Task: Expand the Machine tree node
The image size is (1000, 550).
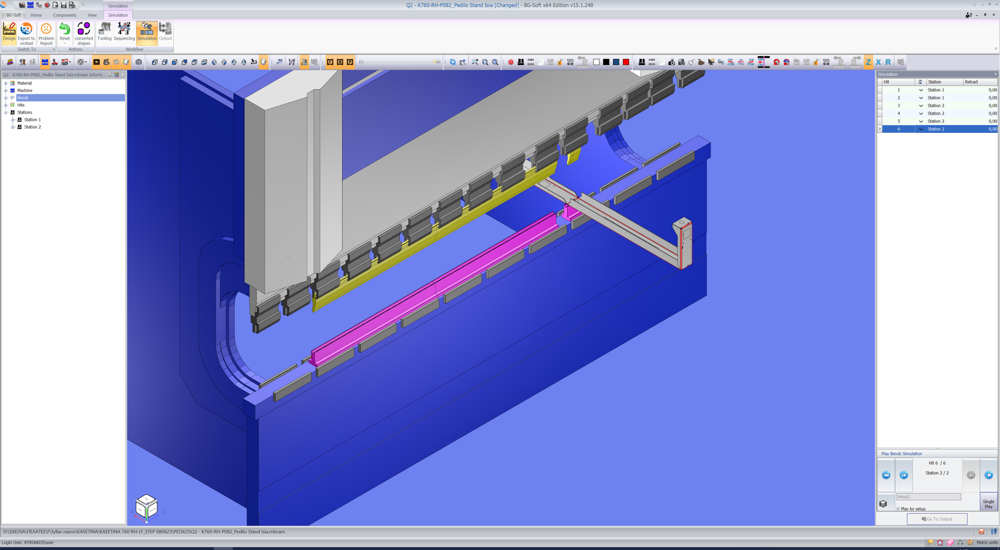Action: (x=6, y=91)
